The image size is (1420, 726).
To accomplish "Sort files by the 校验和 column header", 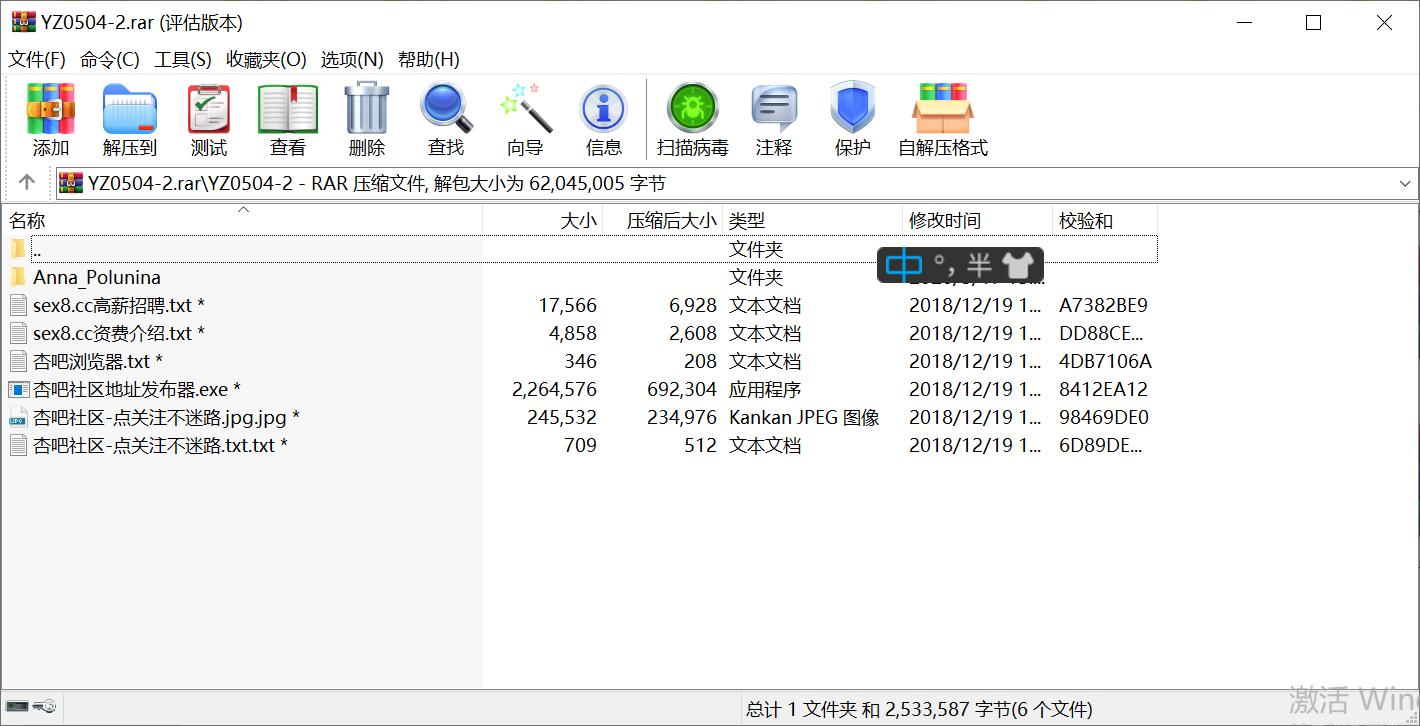I will tap(1105, 220).
